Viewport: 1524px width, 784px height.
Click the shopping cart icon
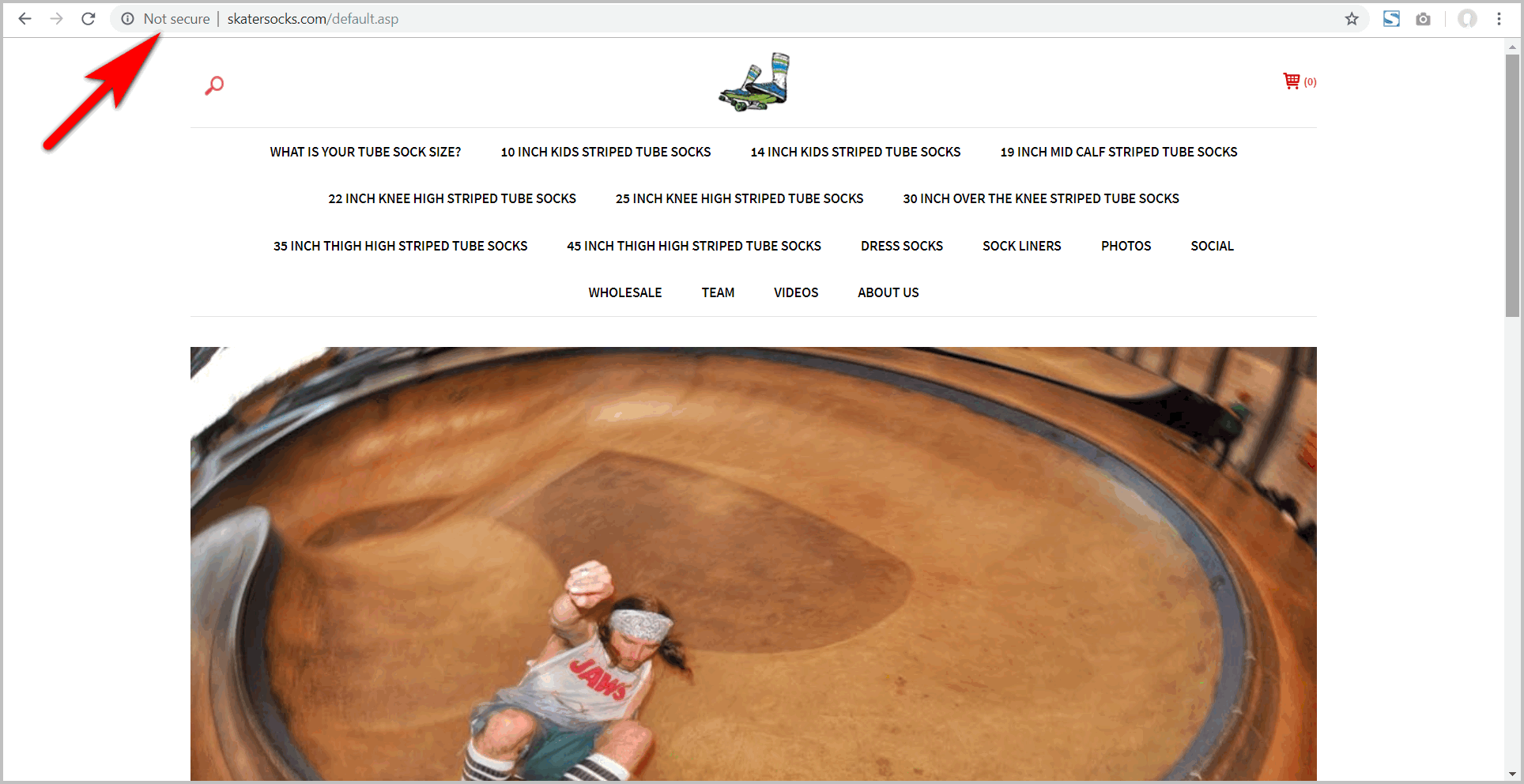click(x=1291, y=81)
